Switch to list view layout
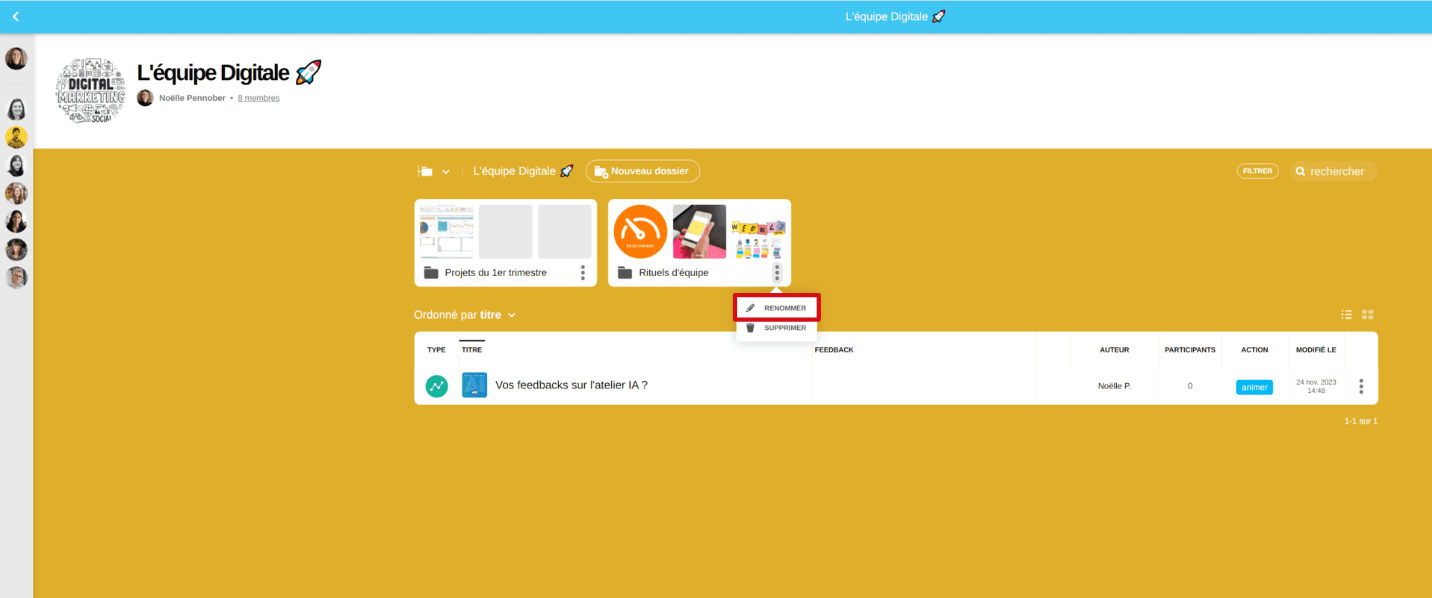 click(1347, 315)
